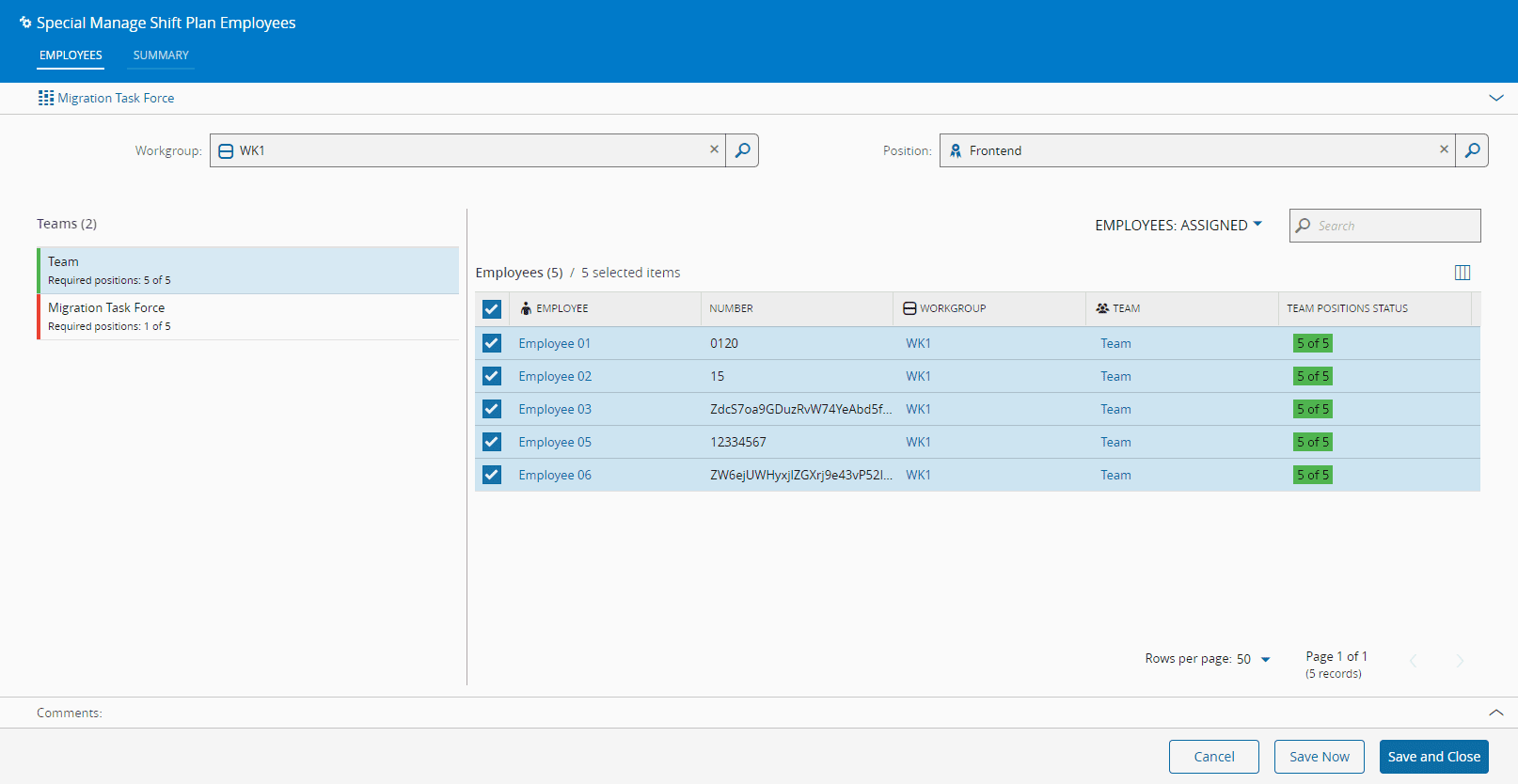The height and width of the screenshot is (784, 1518).
Task: Select the Employees tab
Action: pos(71,55)
